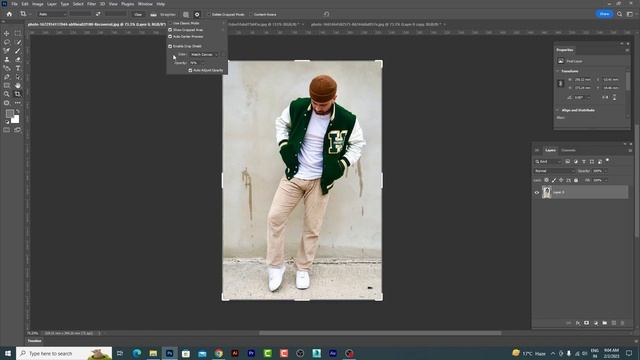This screenshot has width=640, height=360.
Task: Swap crop width and height values
Action: tap(98, 14)
